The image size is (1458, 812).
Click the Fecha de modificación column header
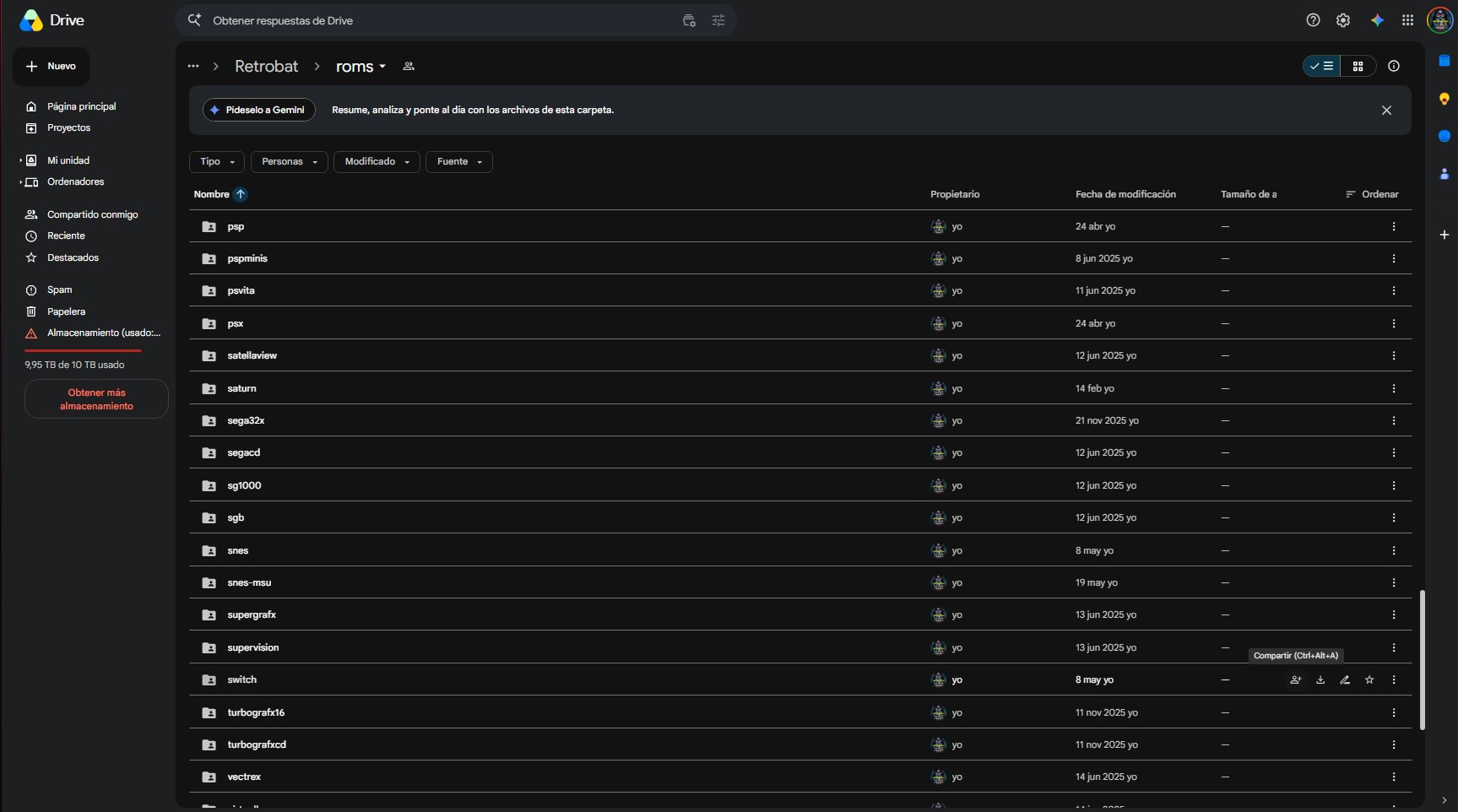[x=1125, y=194]
